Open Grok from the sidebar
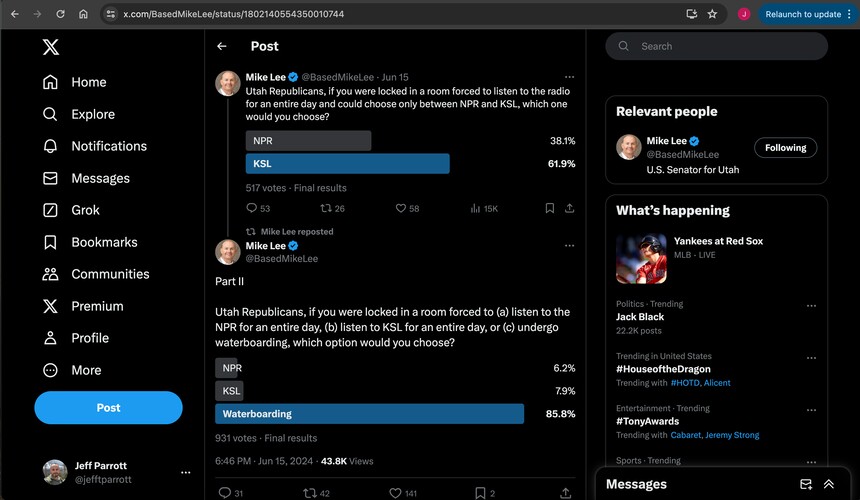 85,210
